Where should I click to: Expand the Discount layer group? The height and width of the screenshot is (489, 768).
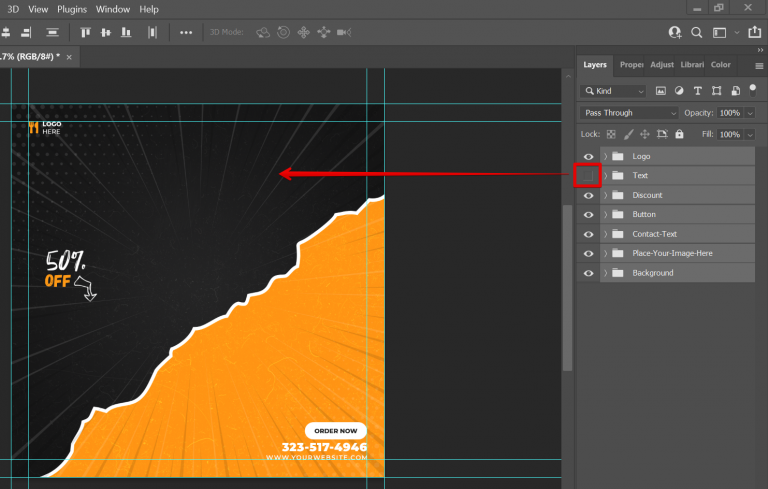click(605, 195)
